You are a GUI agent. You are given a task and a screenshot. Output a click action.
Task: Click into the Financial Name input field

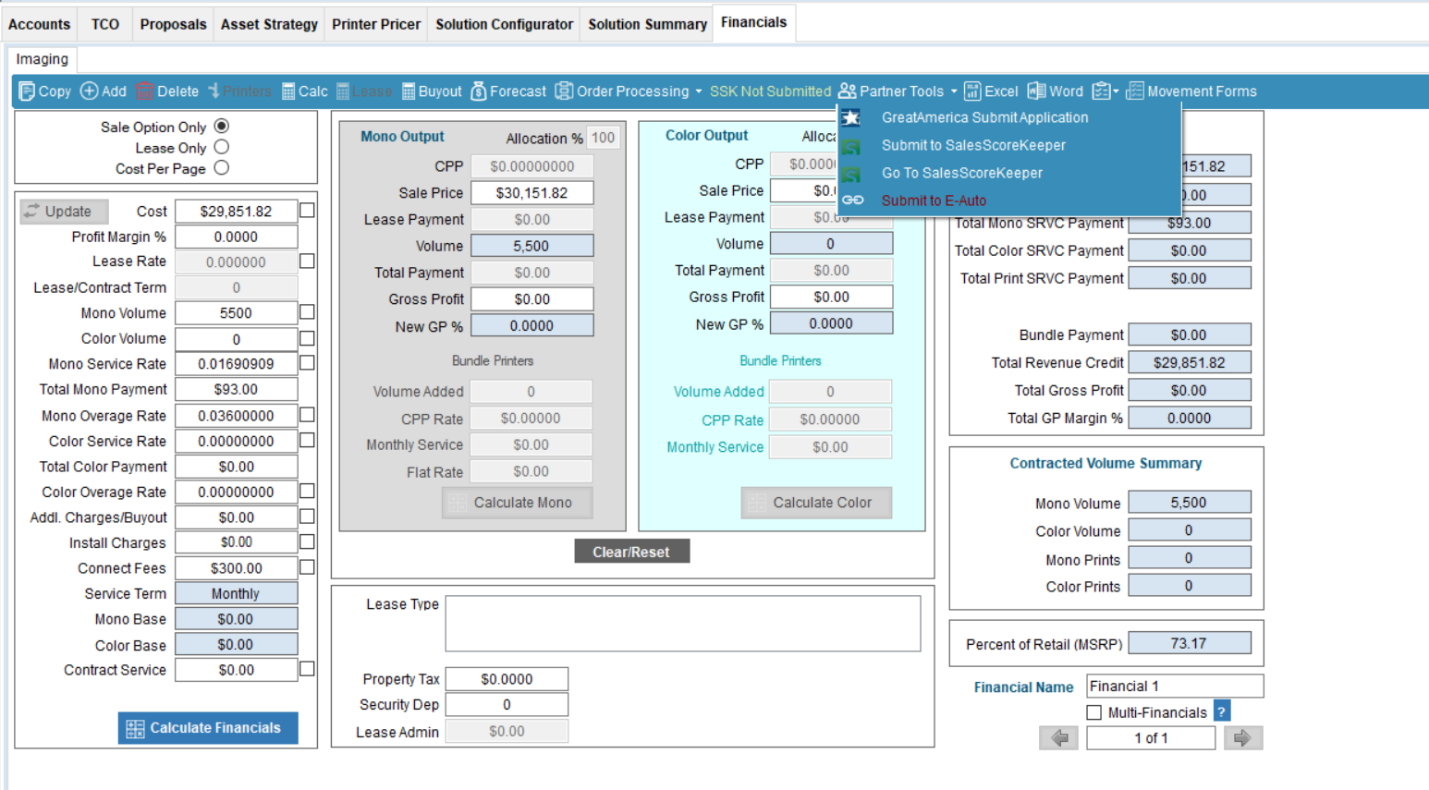1175,686
